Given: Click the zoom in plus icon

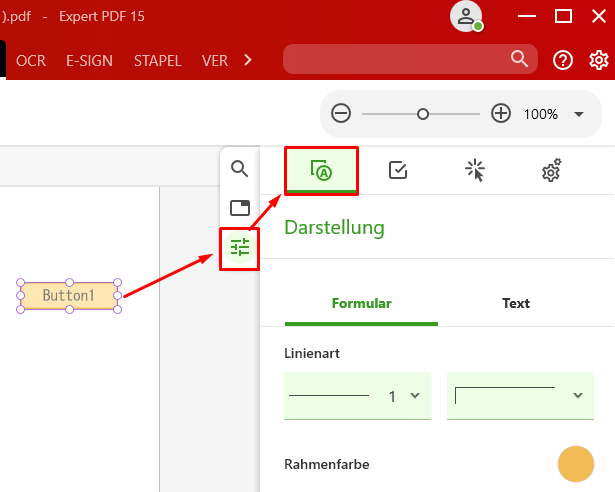Looking at the screenshot, I should point(501,114).
